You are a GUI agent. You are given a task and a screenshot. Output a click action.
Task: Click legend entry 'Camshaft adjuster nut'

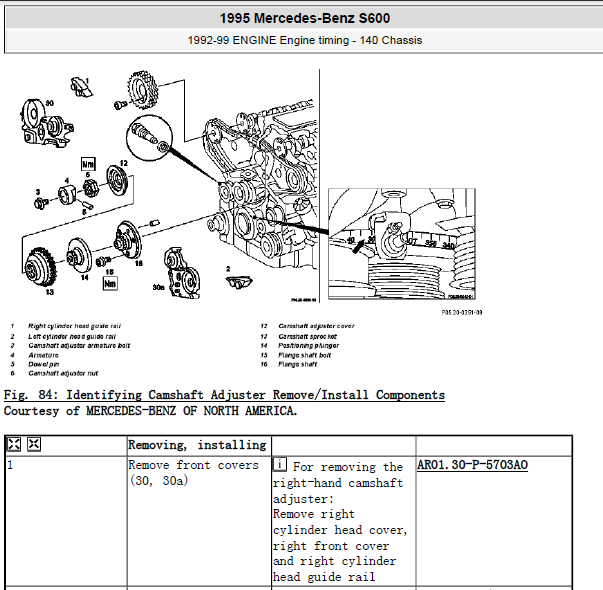63,373
